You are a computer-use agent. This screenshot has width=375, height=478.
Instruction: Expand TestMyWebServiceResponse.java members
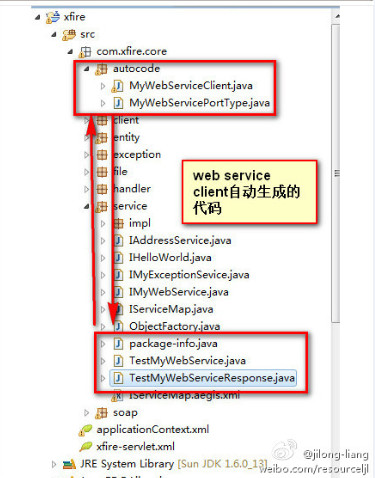coord(103,378)
